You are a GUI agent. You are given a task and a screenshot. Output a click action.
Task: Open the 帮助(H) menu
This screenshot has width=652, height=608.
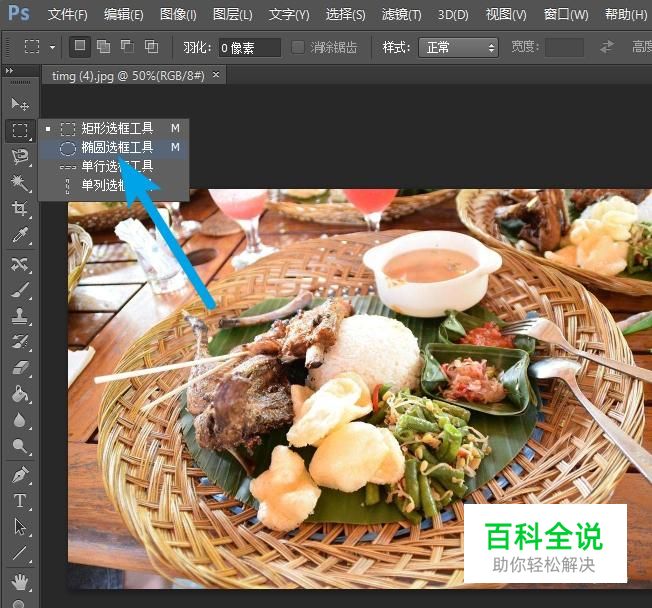point(626,15)
